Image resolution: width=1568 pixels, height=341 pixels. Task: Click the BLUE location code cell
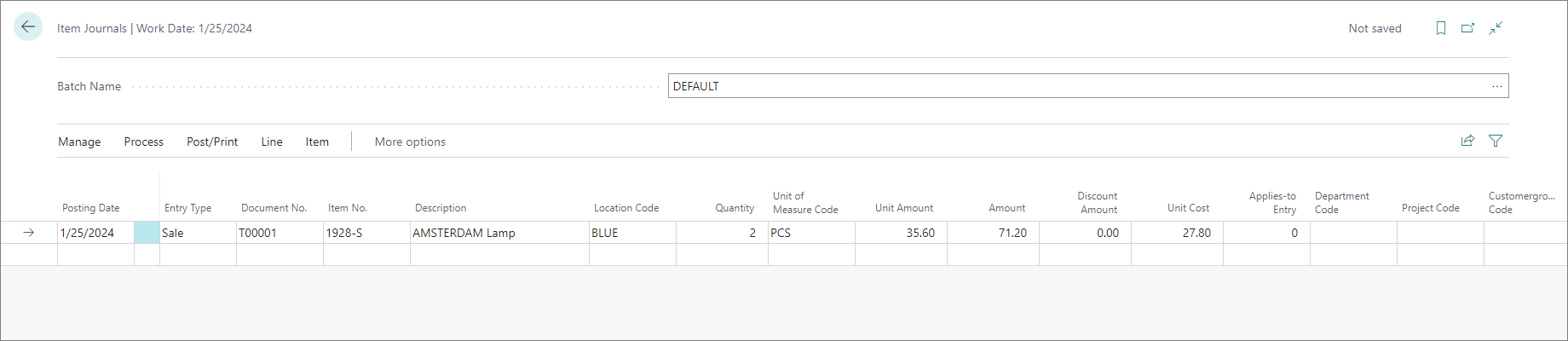pos(632,233)
